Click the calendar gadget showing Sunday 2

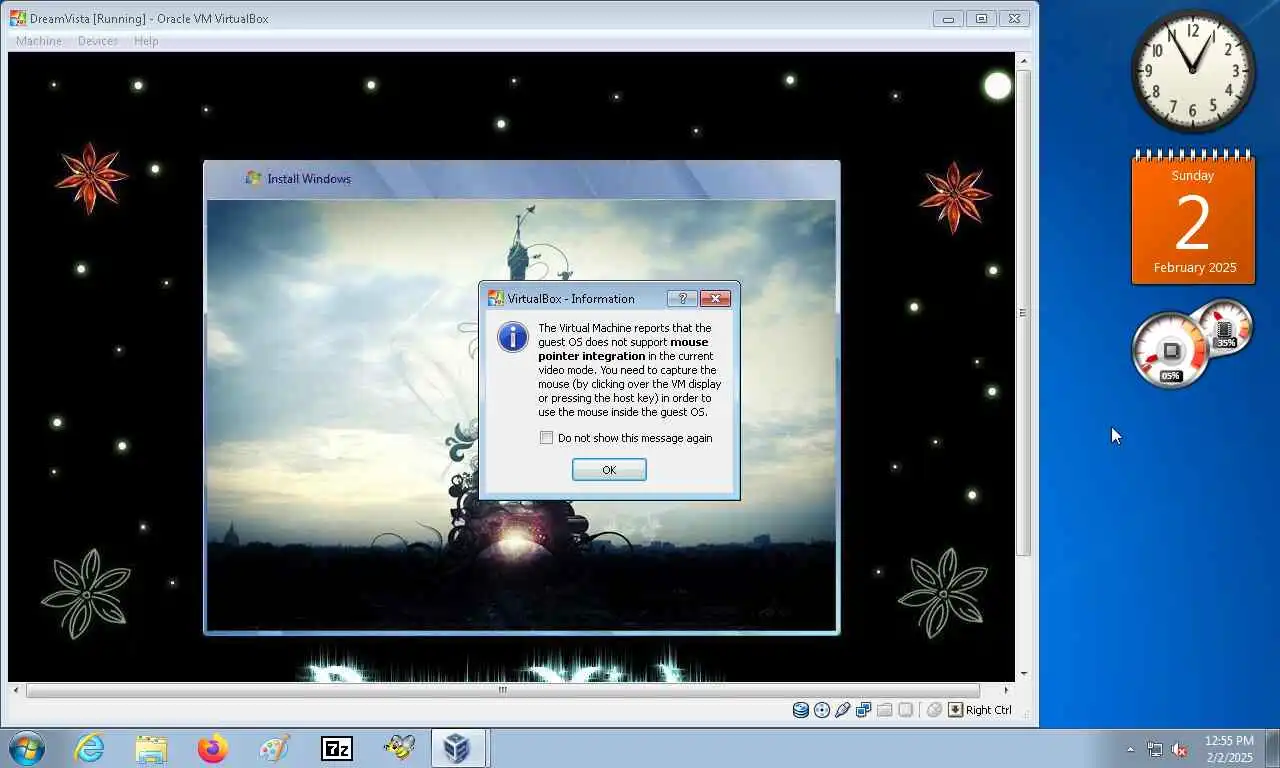(x=1193, y=217)
